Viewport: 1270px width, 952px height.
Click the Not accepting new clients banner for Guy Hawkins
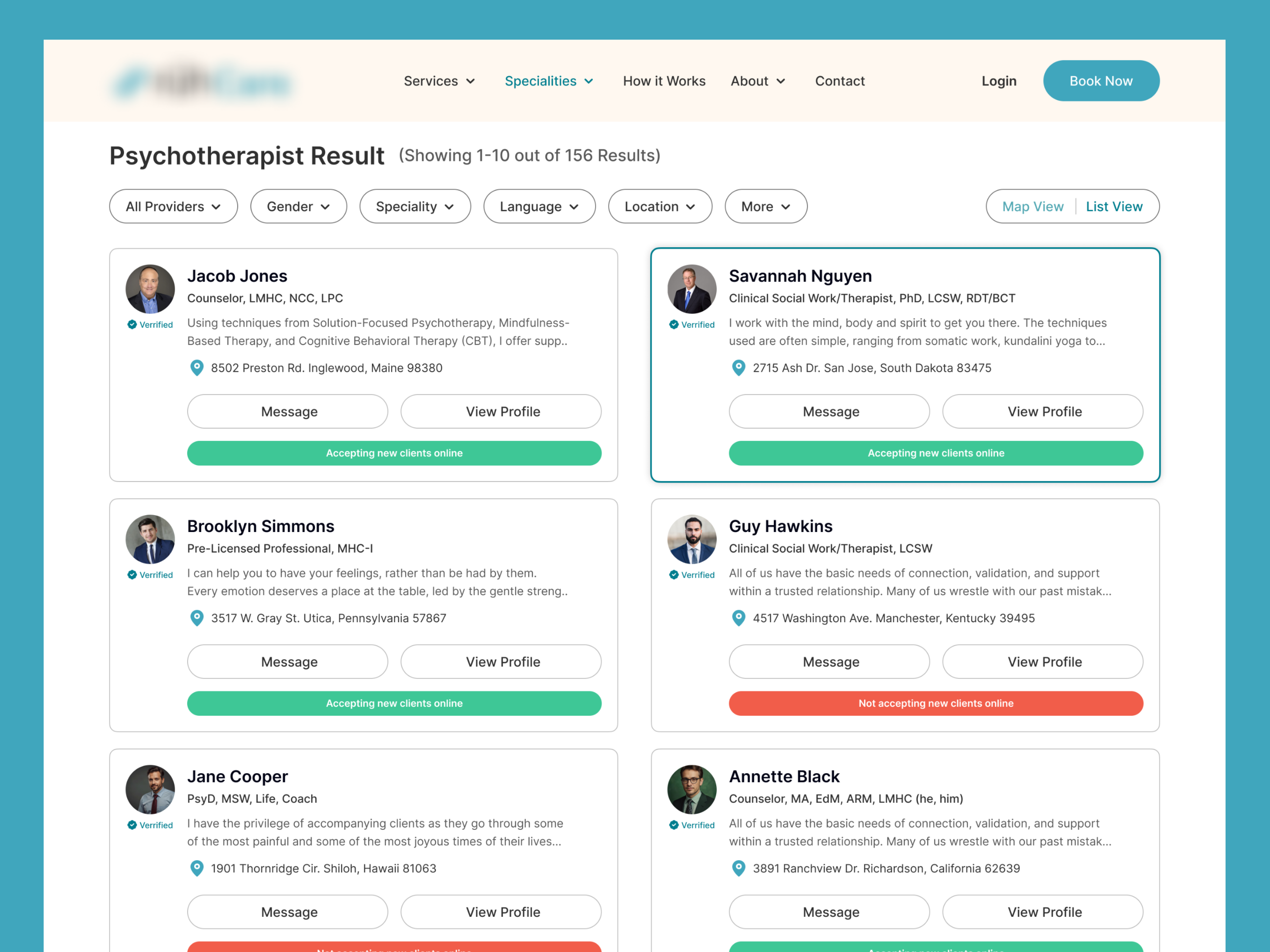pyautogui.click(x=935, y=703)
